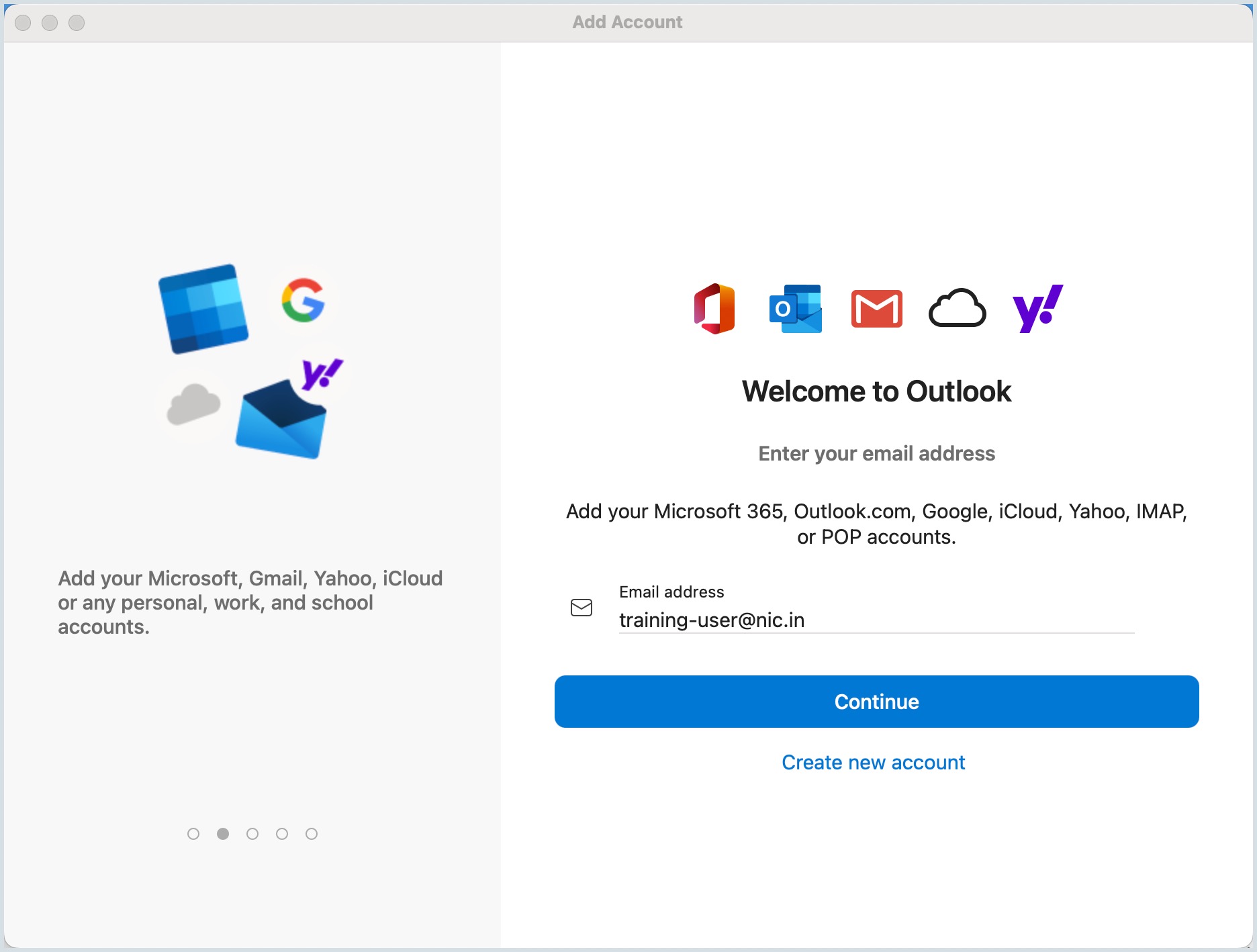The image size is (1257, 952).
Task: Click the red close window button
Action: [23, 23]
